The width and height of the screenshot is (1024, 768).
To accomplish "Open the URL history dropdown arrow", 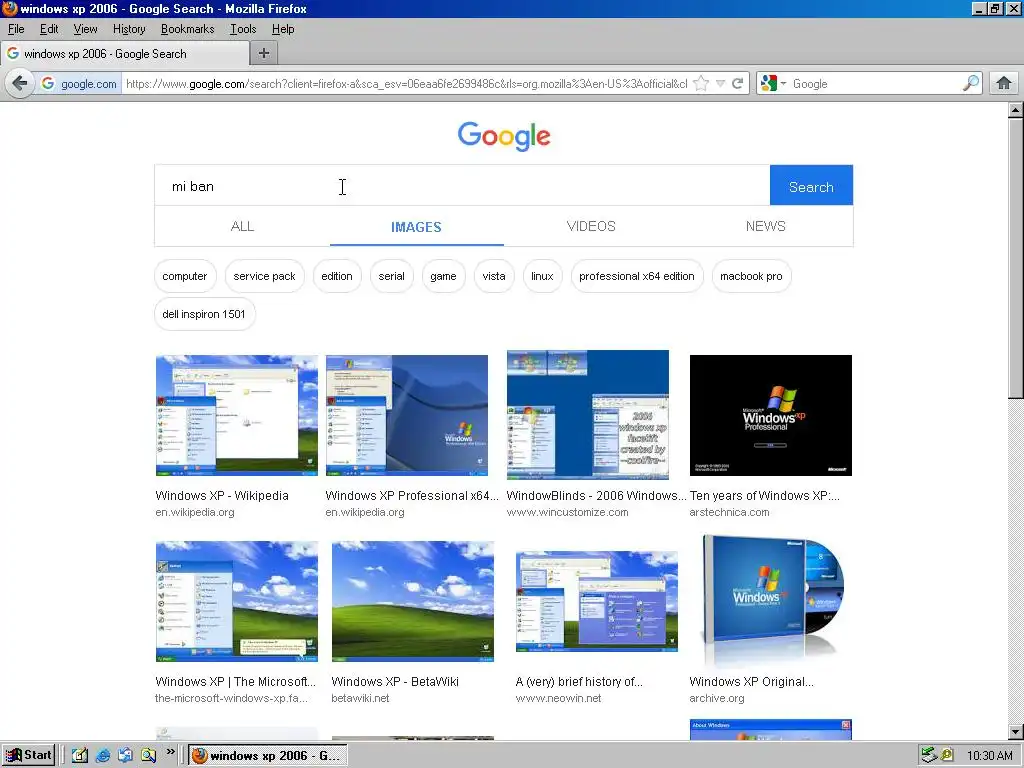I will click(x=720, y=83).
